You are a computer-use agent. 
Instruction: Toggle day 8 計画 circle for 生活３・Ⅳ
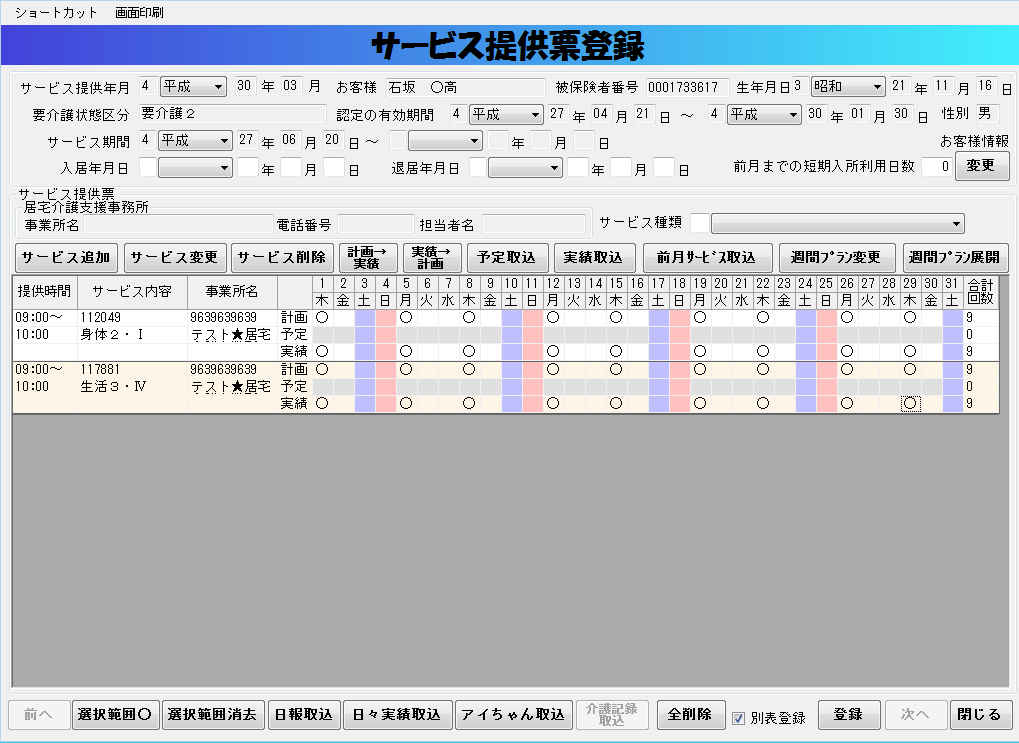(469, 370)
